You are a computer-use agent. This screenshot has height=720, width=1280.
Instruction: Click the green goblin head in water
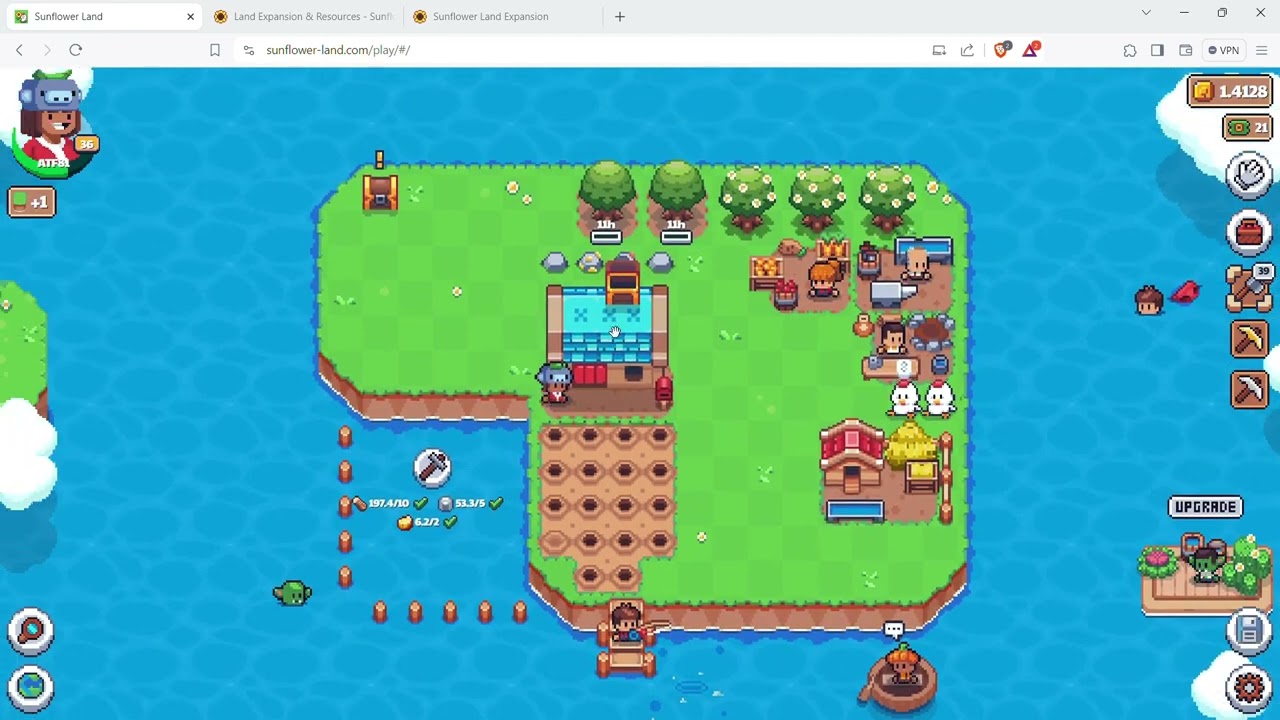tap(292, 594)
